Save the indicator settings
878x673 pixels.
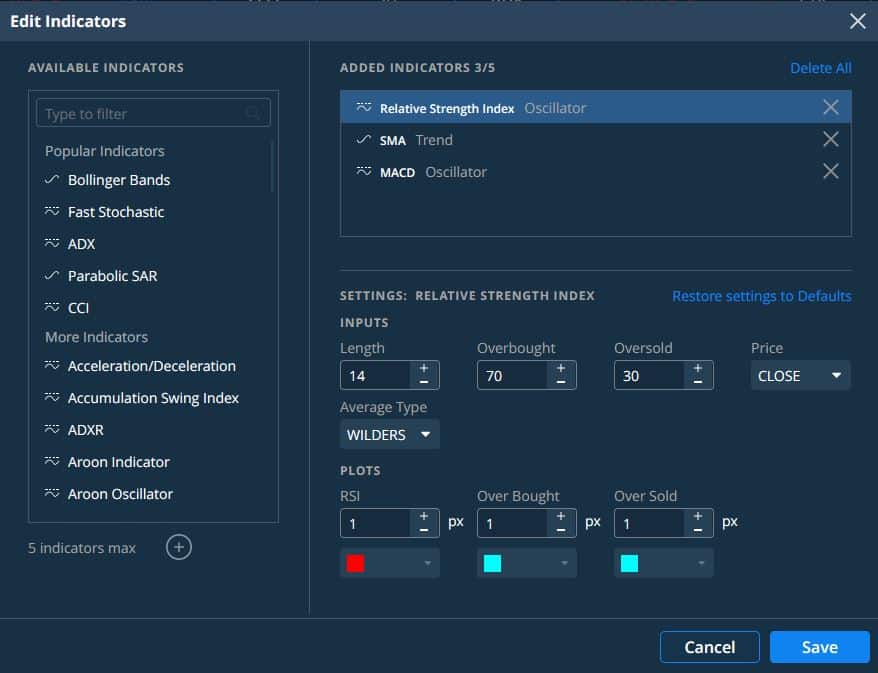click(820, 647)
